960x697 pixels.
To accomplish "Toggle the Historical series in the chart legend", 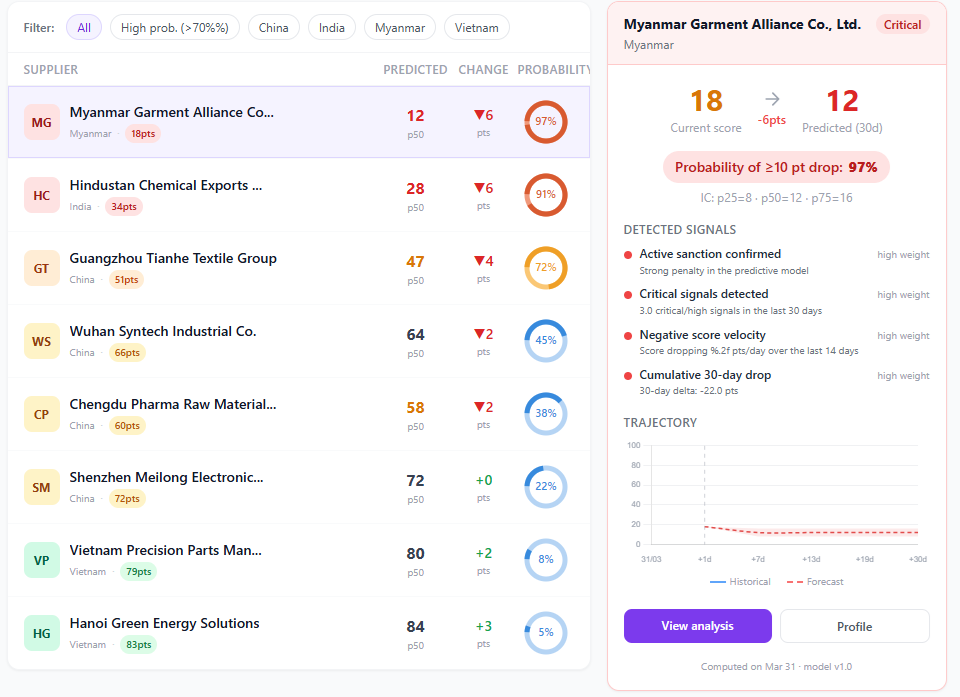I will (x=740, y=581).
